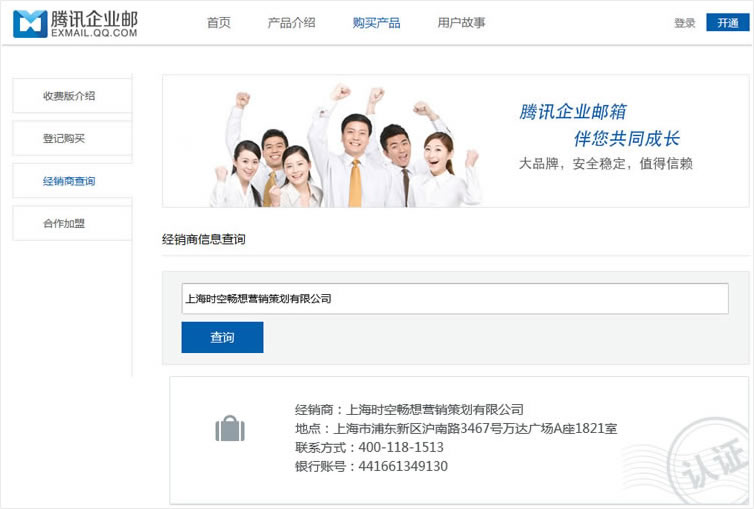754x509 pixels.
Task: Open 合作加盟 in the sidebar
Action: pyautogui.click(x=72, y=223)
